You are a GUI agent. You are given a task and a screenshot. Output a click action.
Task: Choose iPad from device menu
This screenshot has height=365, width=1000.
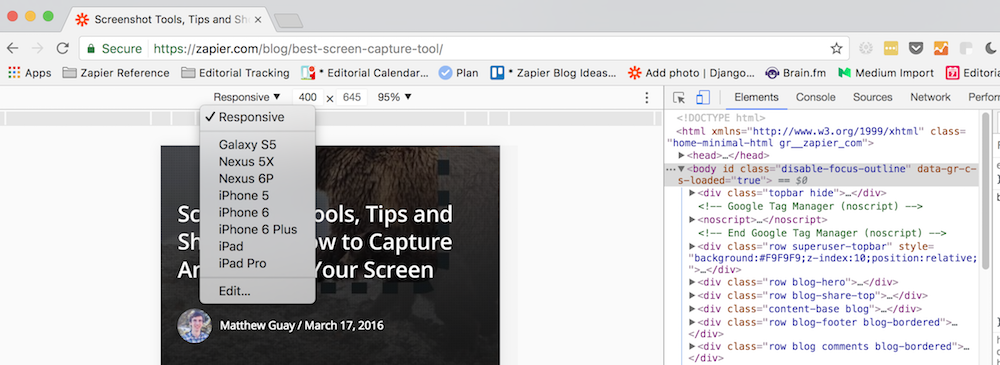point(257,246)
